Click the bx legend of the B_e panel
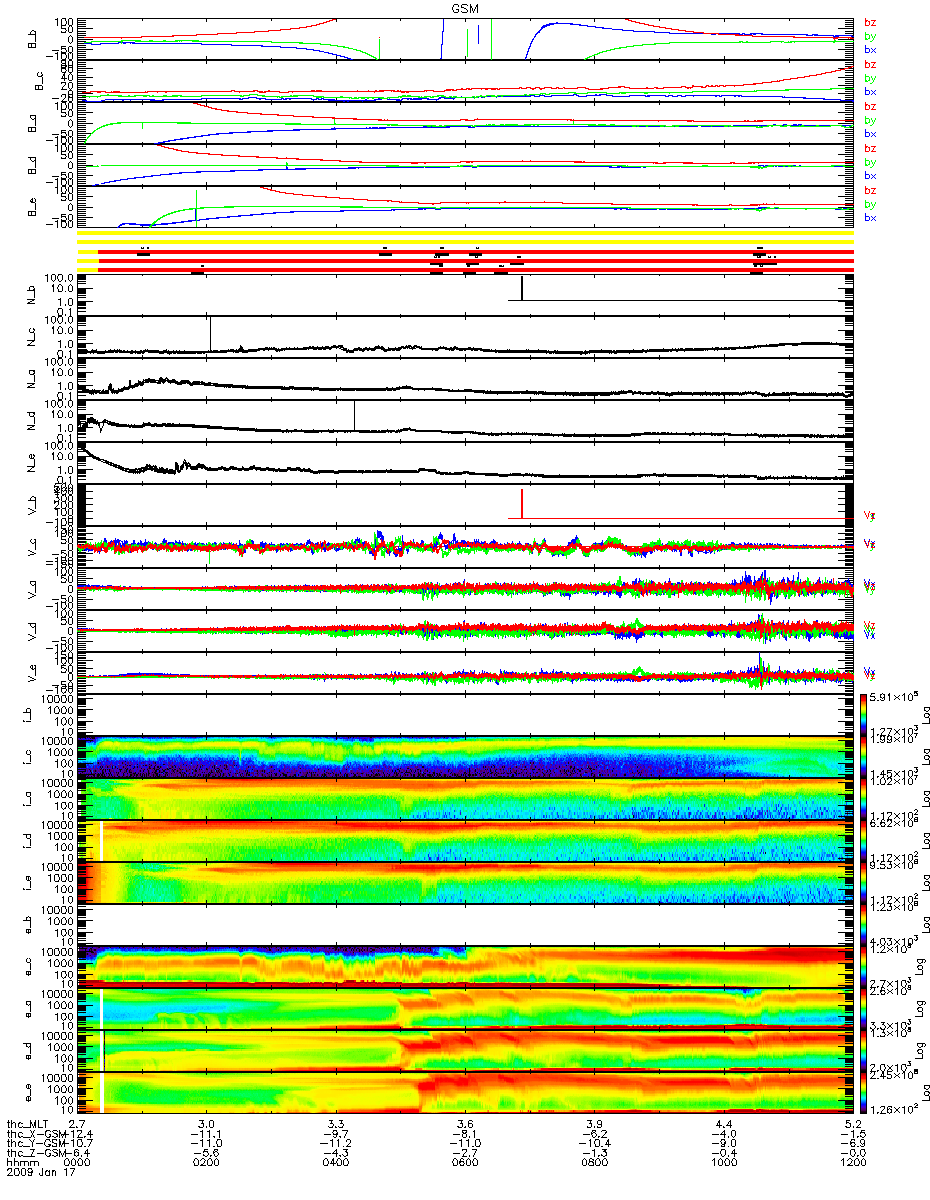 pos(870,217)
